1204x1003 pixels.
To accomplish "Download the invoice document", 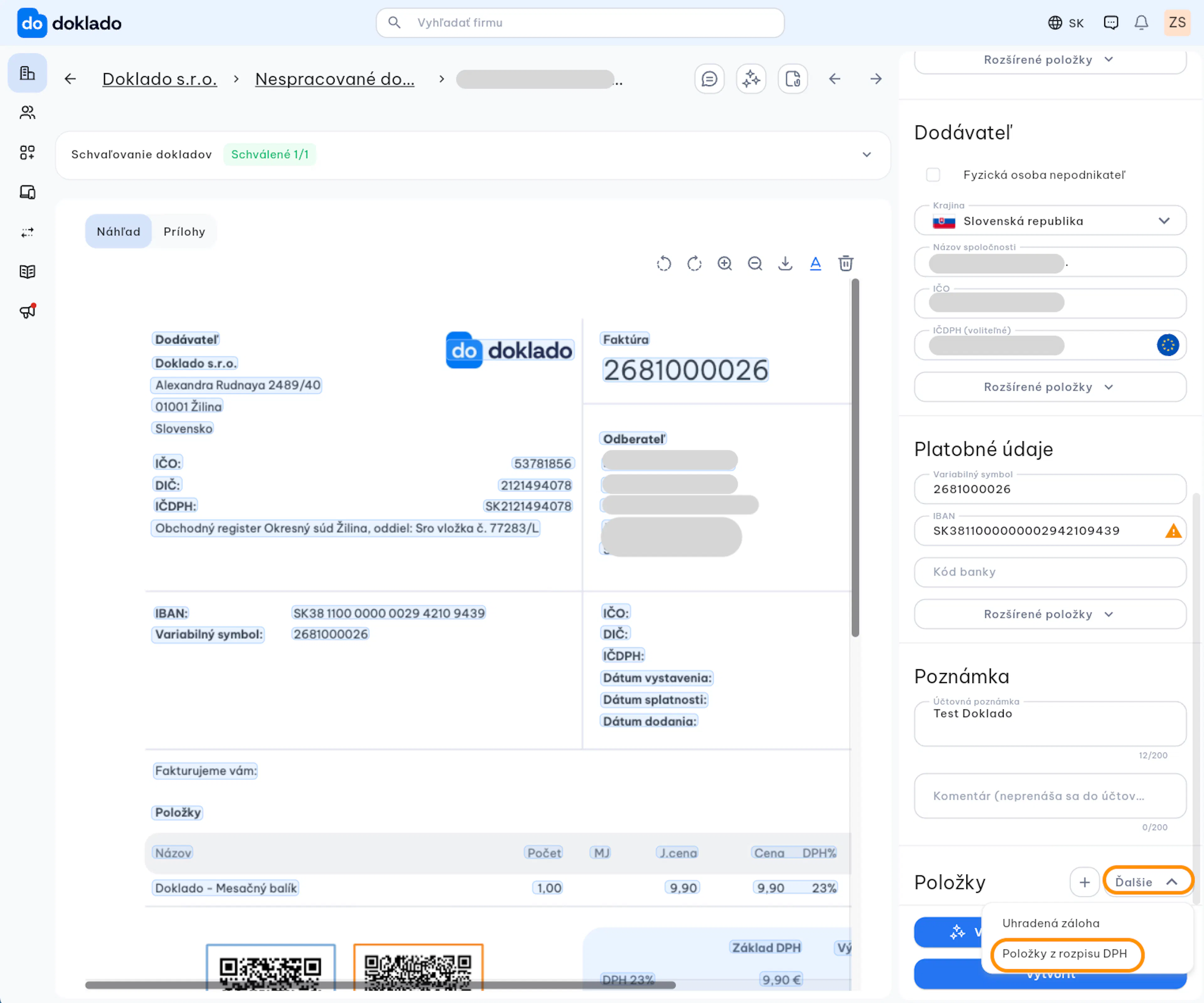I will coord(785,264).
